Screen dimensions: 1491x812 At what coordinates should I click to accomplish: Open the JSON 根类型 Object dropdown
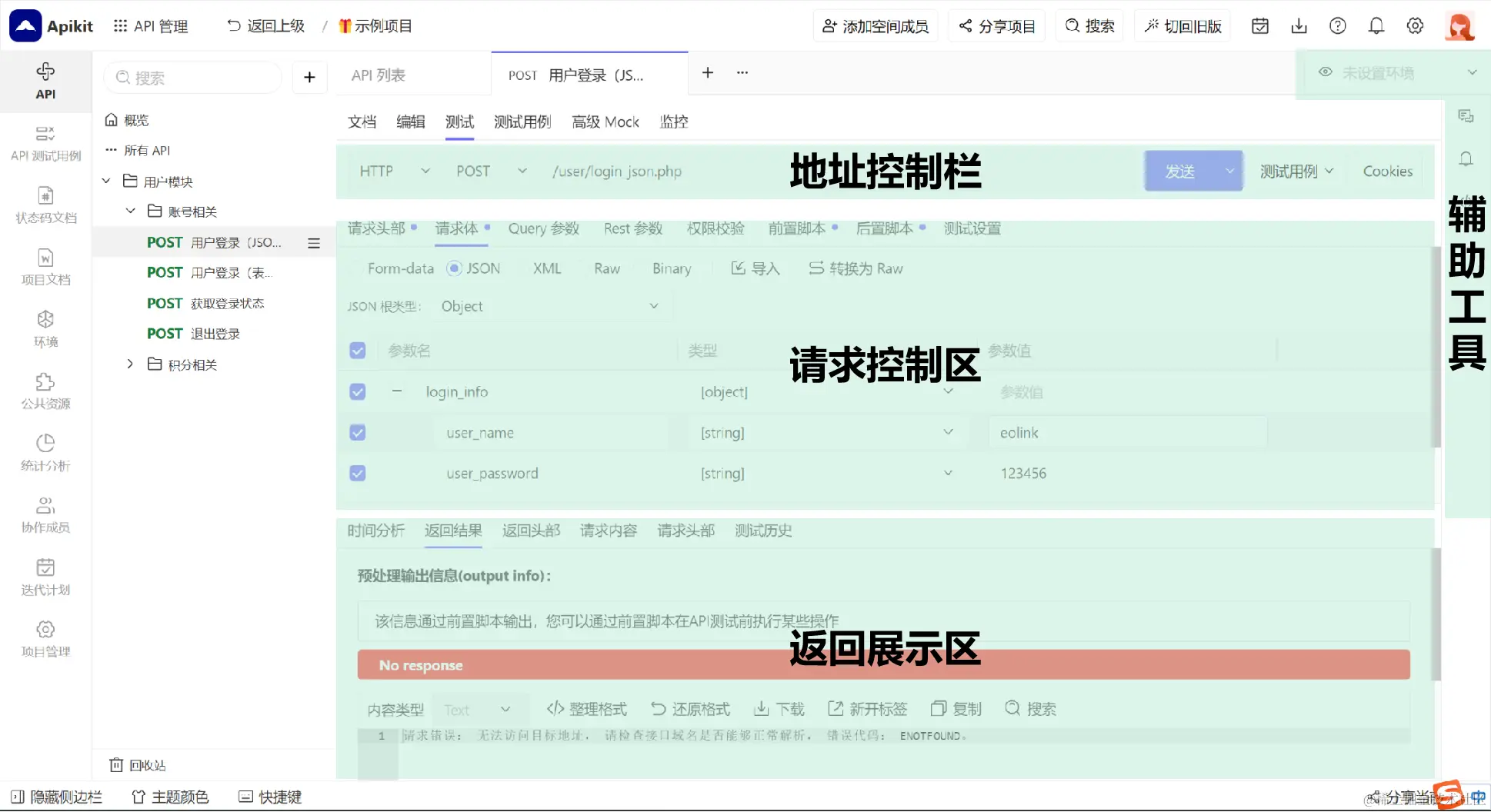[x=549, y=306]
